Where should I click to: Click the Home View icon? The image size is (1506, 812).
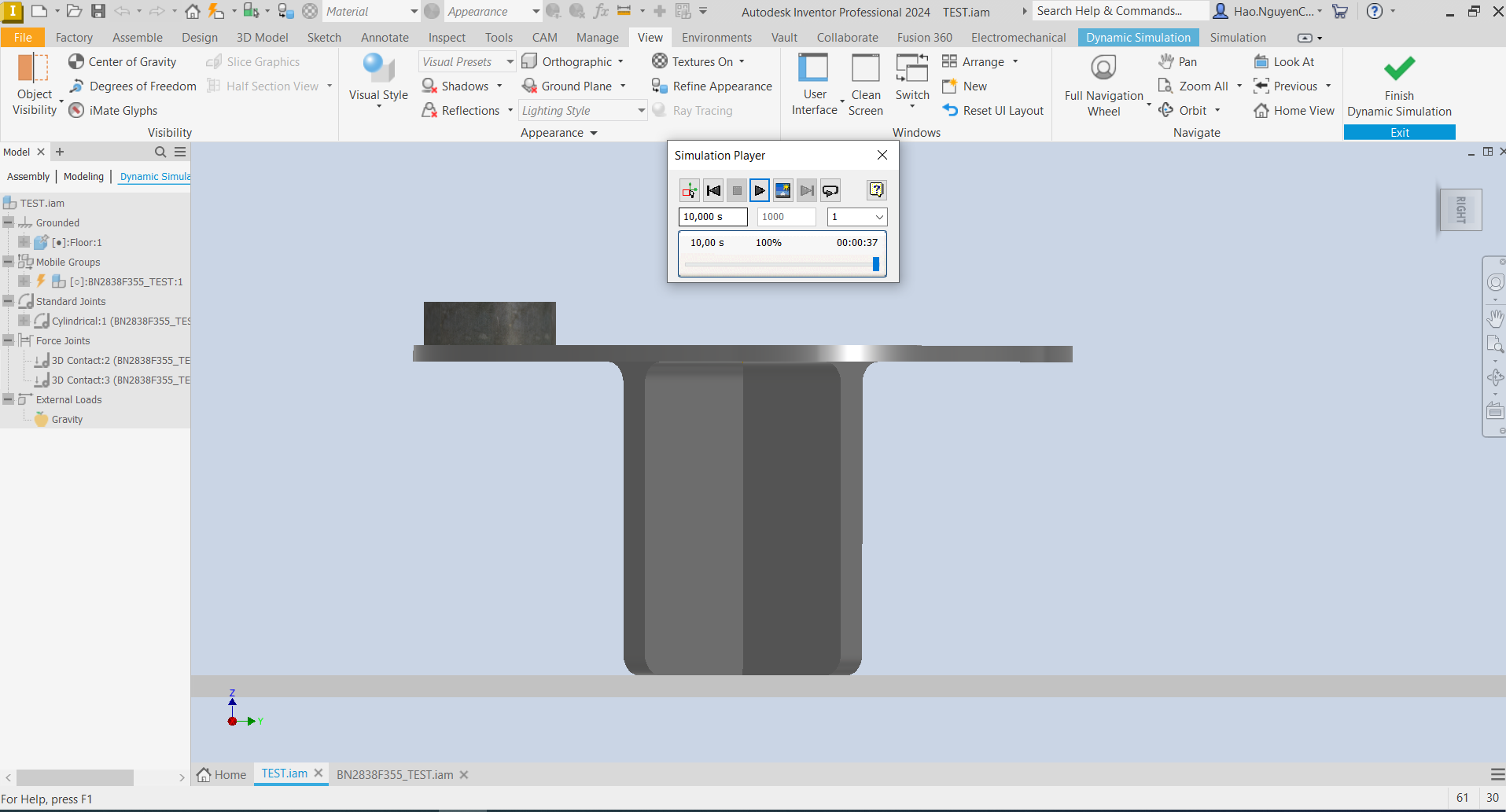(1261, 111)
